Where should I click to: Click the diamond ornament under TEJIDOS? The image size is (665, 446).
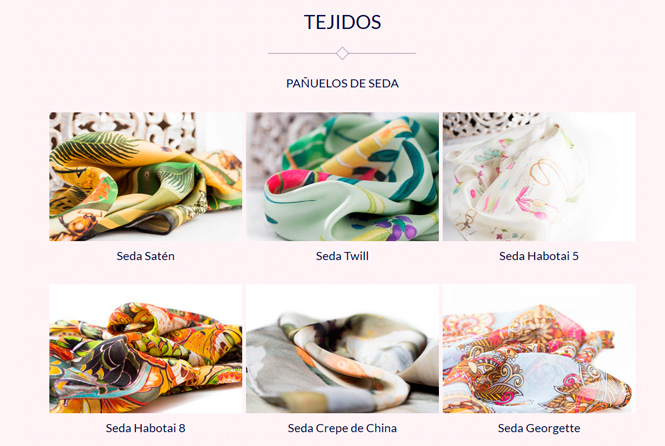342,53
